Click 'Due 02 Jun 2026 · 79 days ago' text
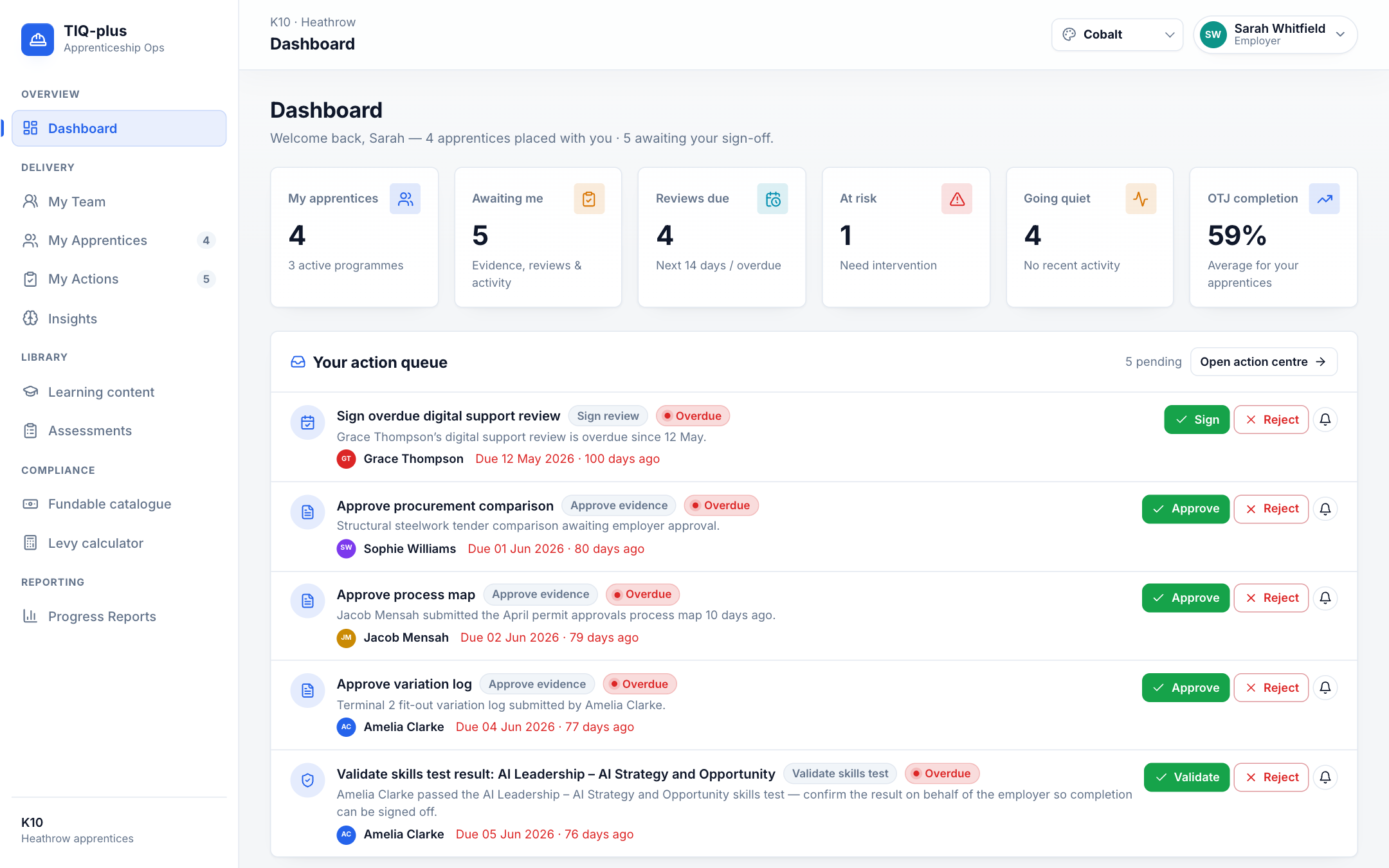The image size is (1389, 868). click(549, 637)
